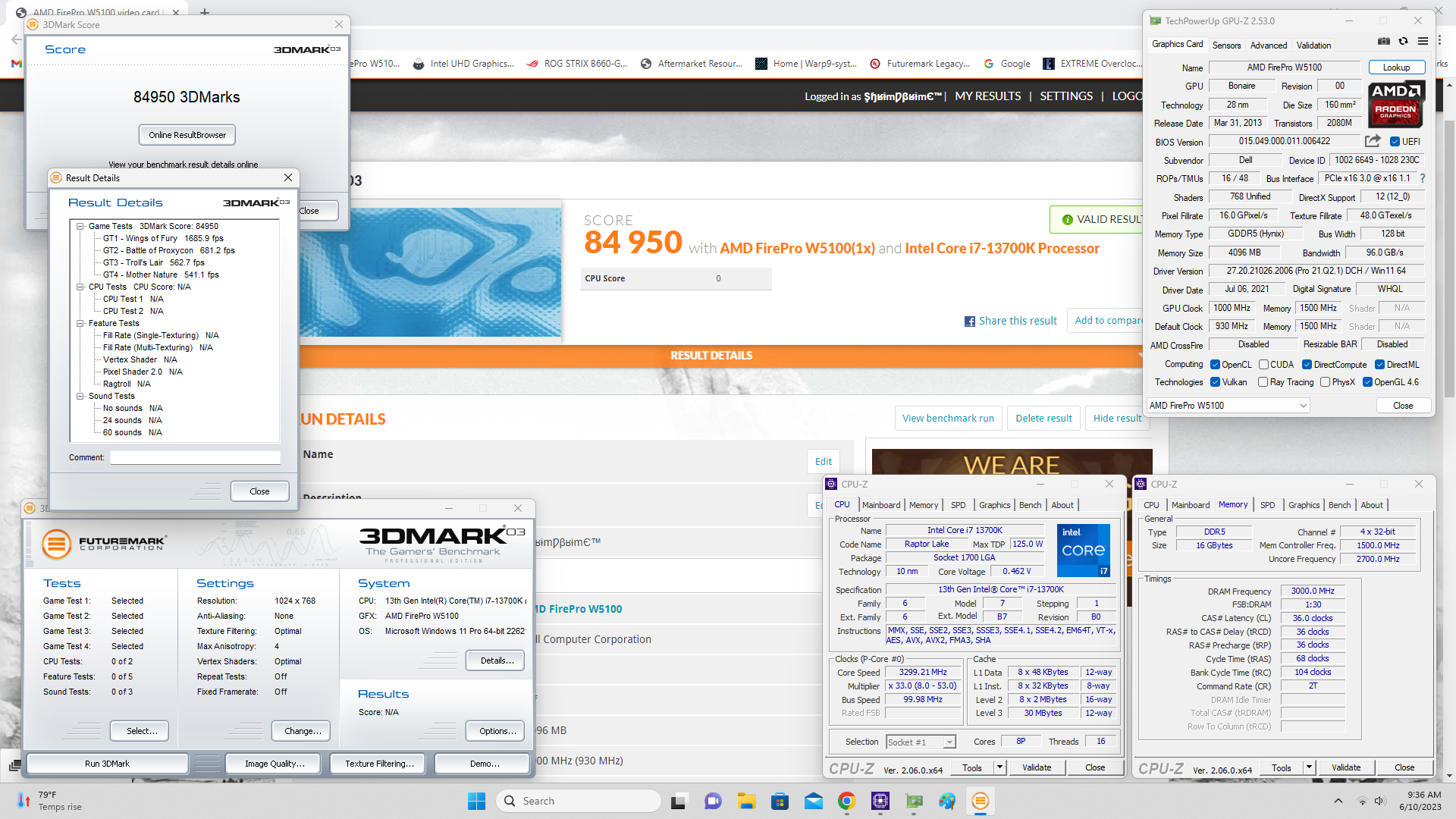Screen dimensions: 1456x819
Task: Click the Online ResultBrowser button
Action: pyautogui.click(x=187, y=135)
